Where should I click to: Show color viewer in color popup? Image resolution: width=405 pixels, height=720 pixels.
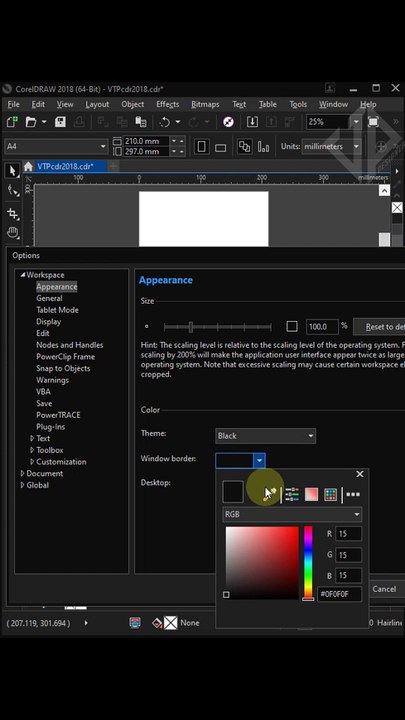click(311, 495)
